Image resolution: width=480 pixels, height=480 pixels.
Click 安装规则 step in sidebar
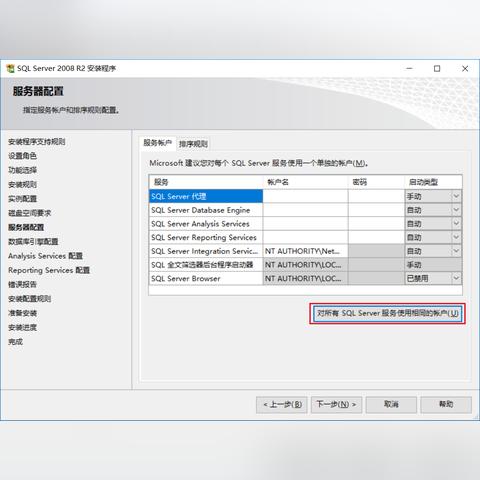(x=22, y=184)
